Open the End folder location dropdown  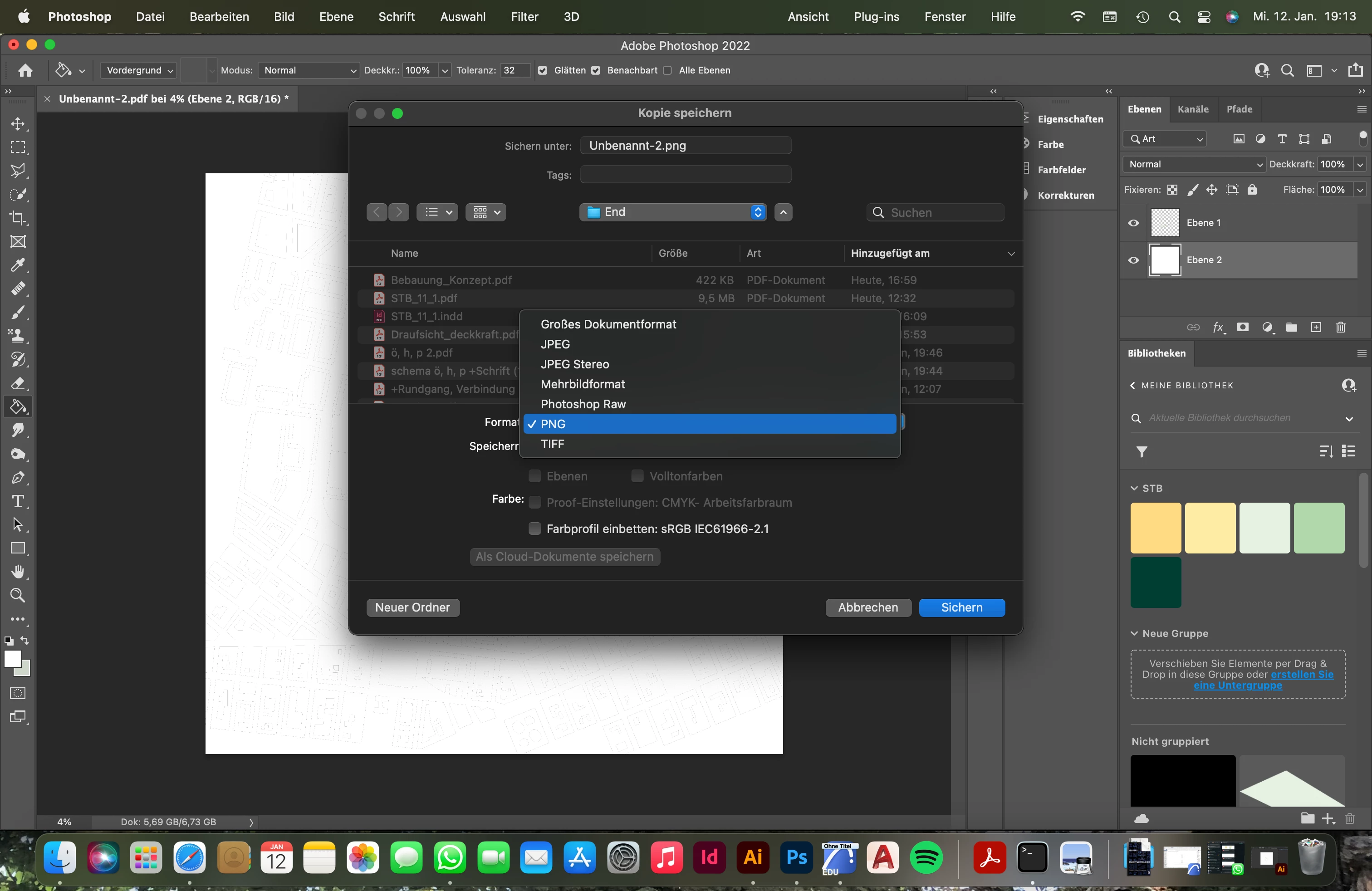tap(673, 212)
